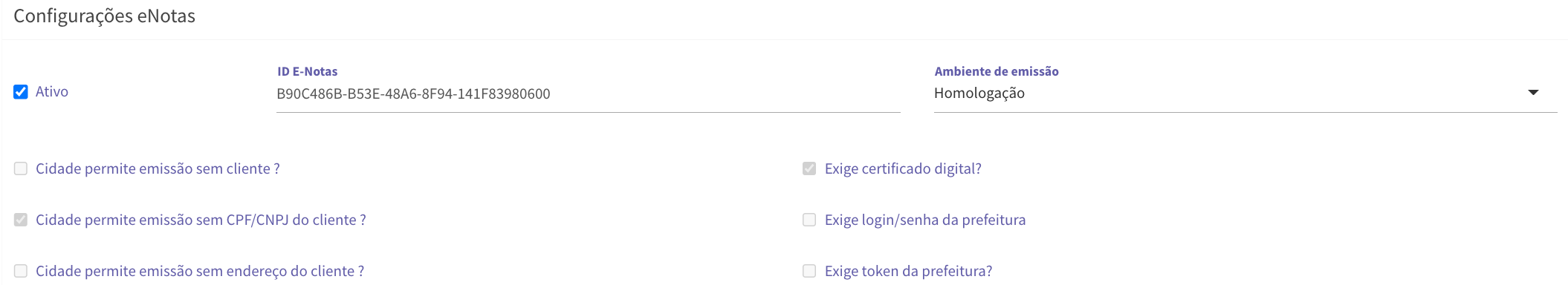Toggle the 'Exige certificado digital?' checkbox
Image resolution: width=1568 pixels, height=285 pixels.
click(809, 168)
